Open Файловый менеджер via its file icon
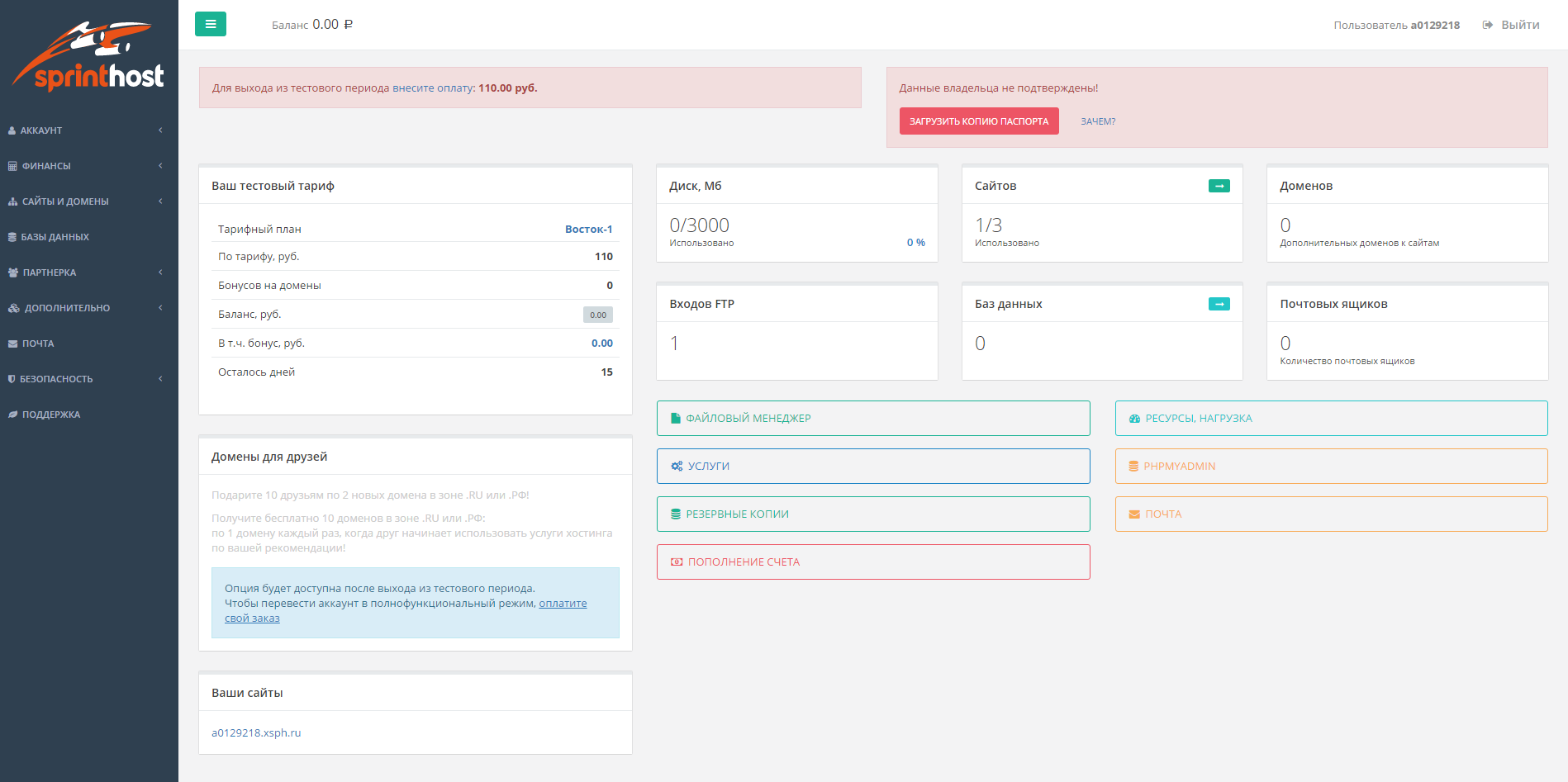The image size is (1568, 782). point(676,419)
